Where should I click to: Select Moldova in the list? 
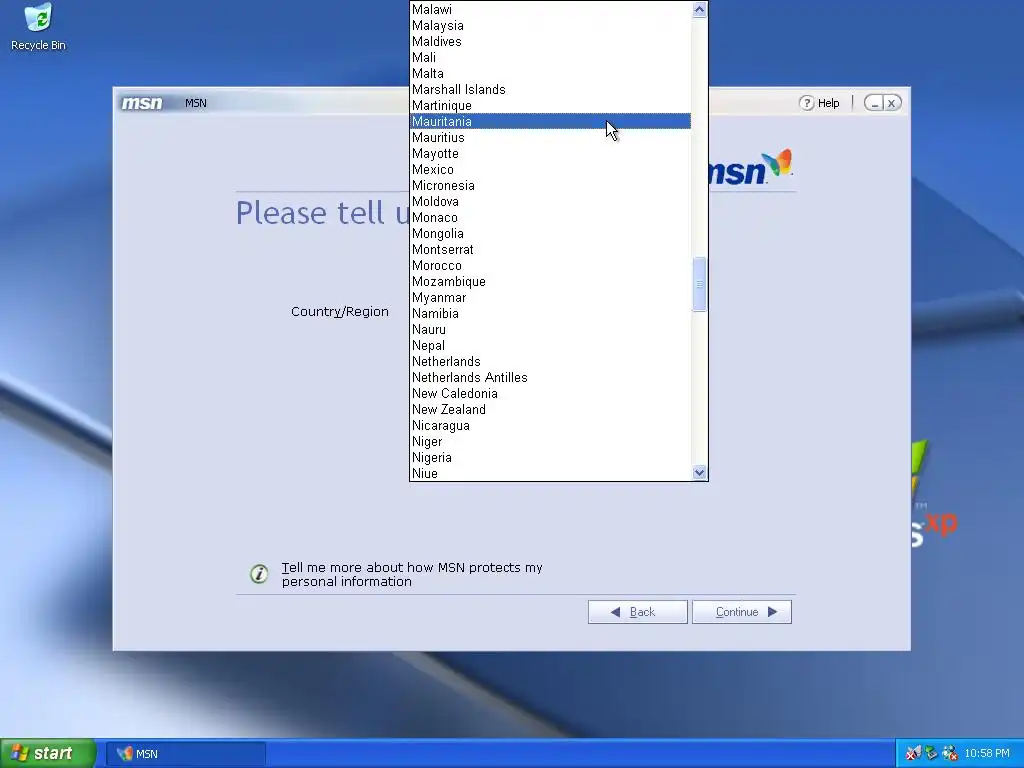(551, 201)
